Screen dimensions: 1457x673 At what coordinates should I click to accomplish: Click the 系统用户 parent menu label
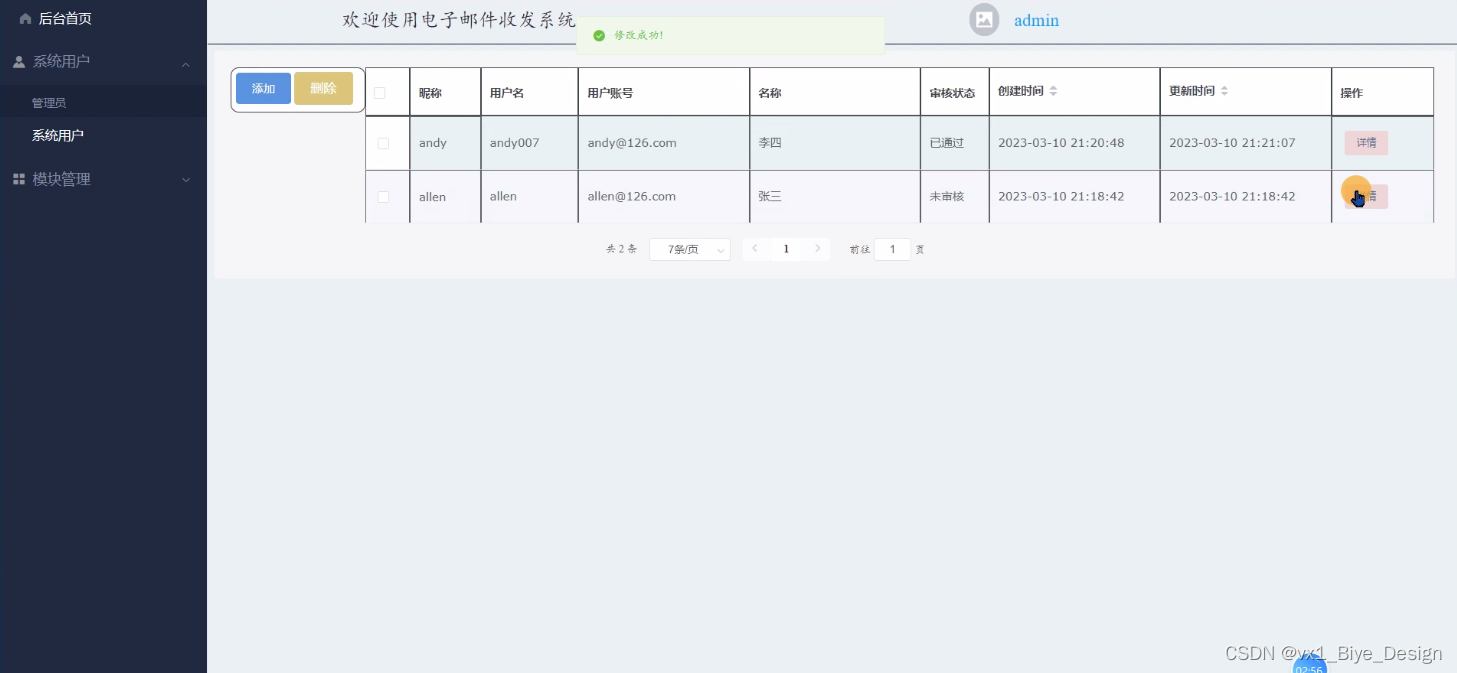point(62,62)
